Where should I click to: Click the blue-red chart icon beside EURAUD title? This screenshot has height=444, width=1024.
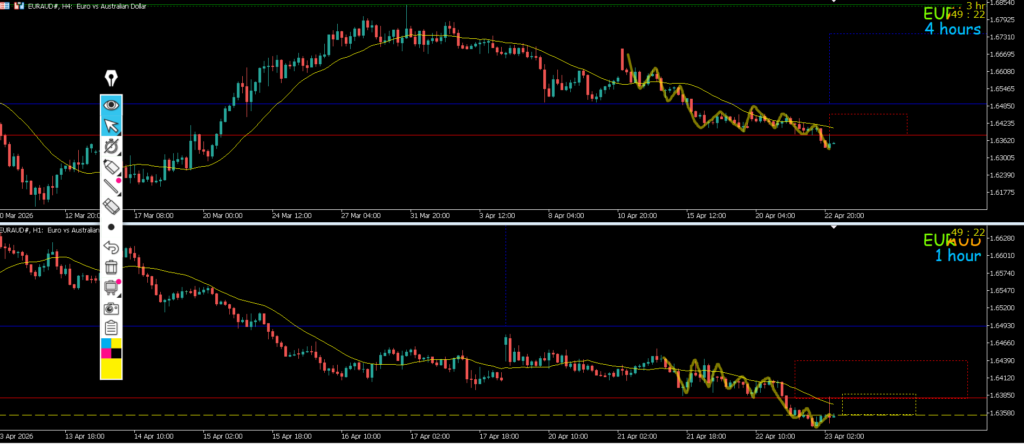pos(19,6)
